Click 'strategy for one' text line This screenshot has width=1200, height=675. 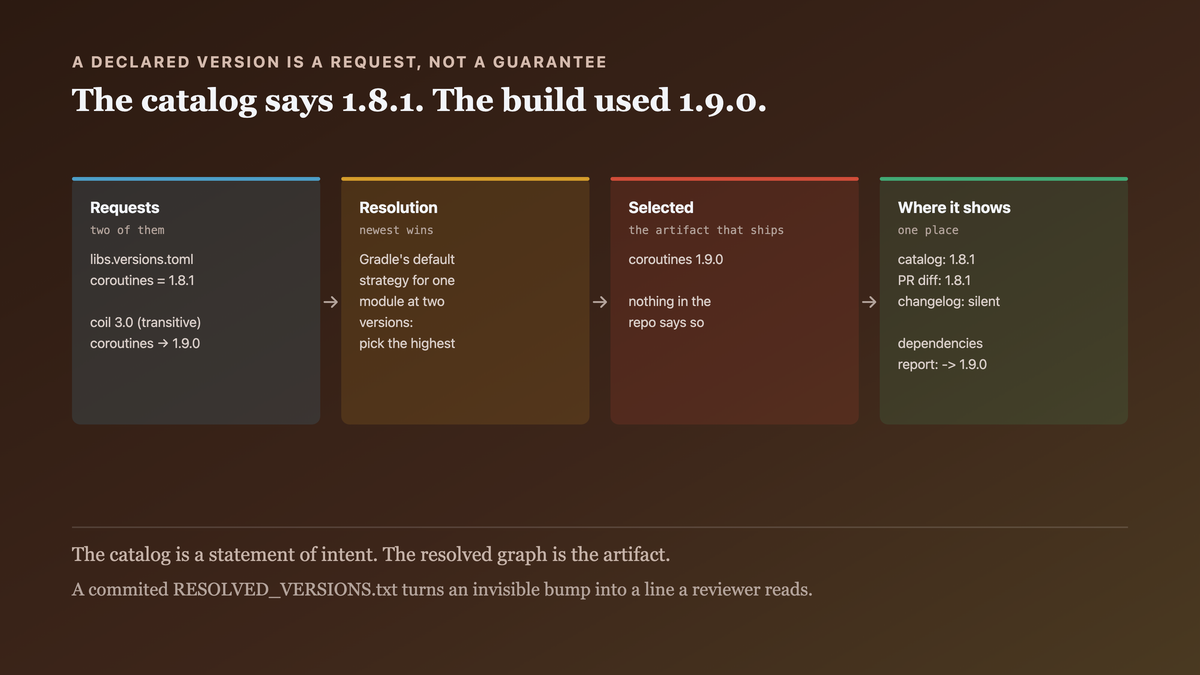(x=407, y=280)
